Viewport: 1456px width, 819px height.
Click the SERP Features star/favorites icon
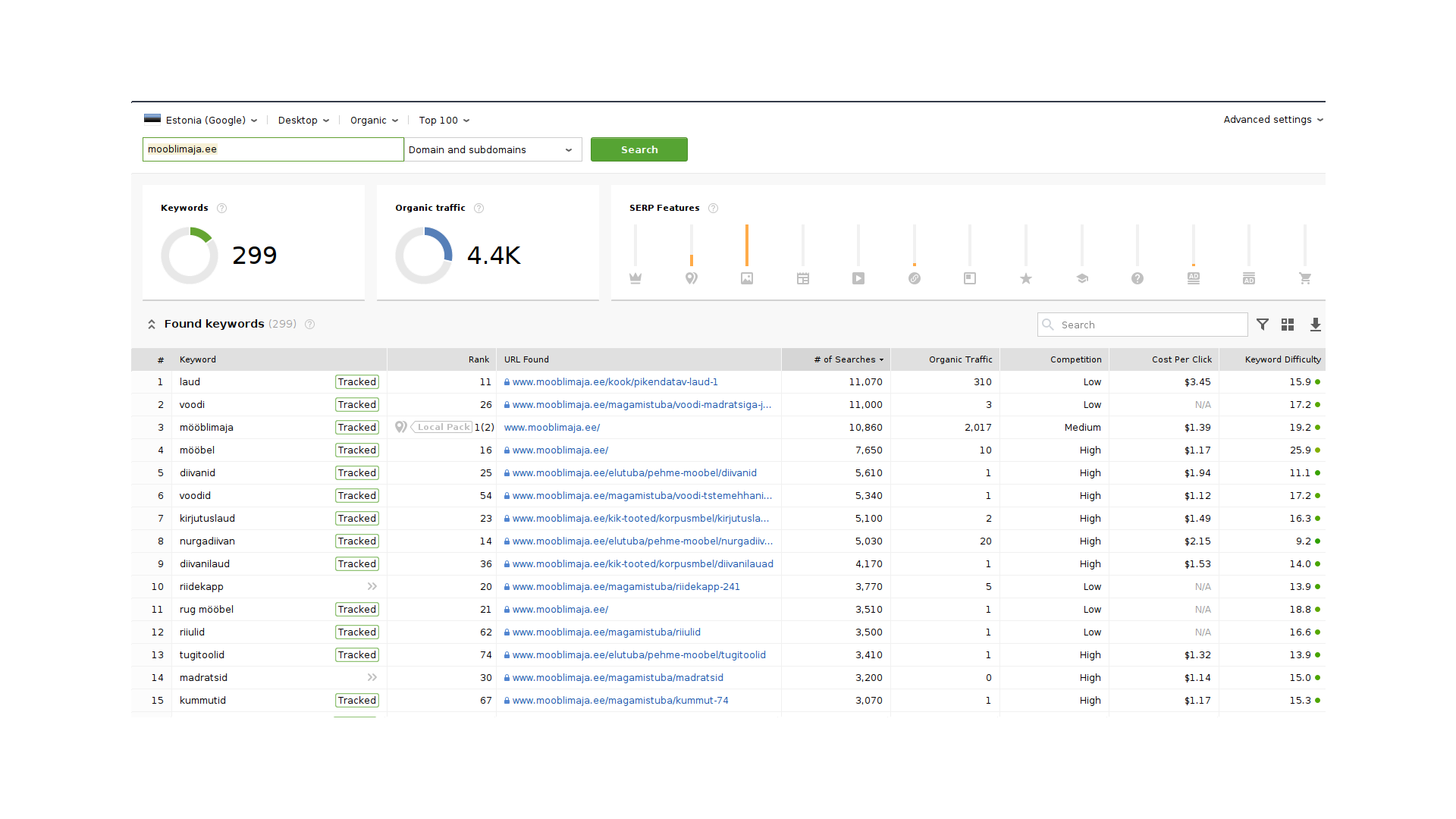(1024, 278)
